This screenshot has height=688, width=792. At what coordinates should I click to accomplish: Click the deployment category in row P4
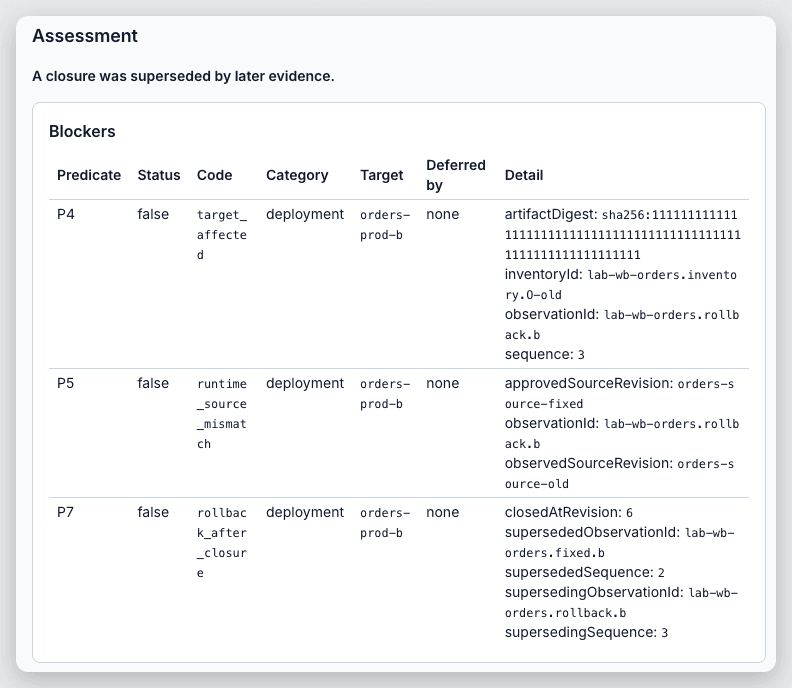[305, 214]
